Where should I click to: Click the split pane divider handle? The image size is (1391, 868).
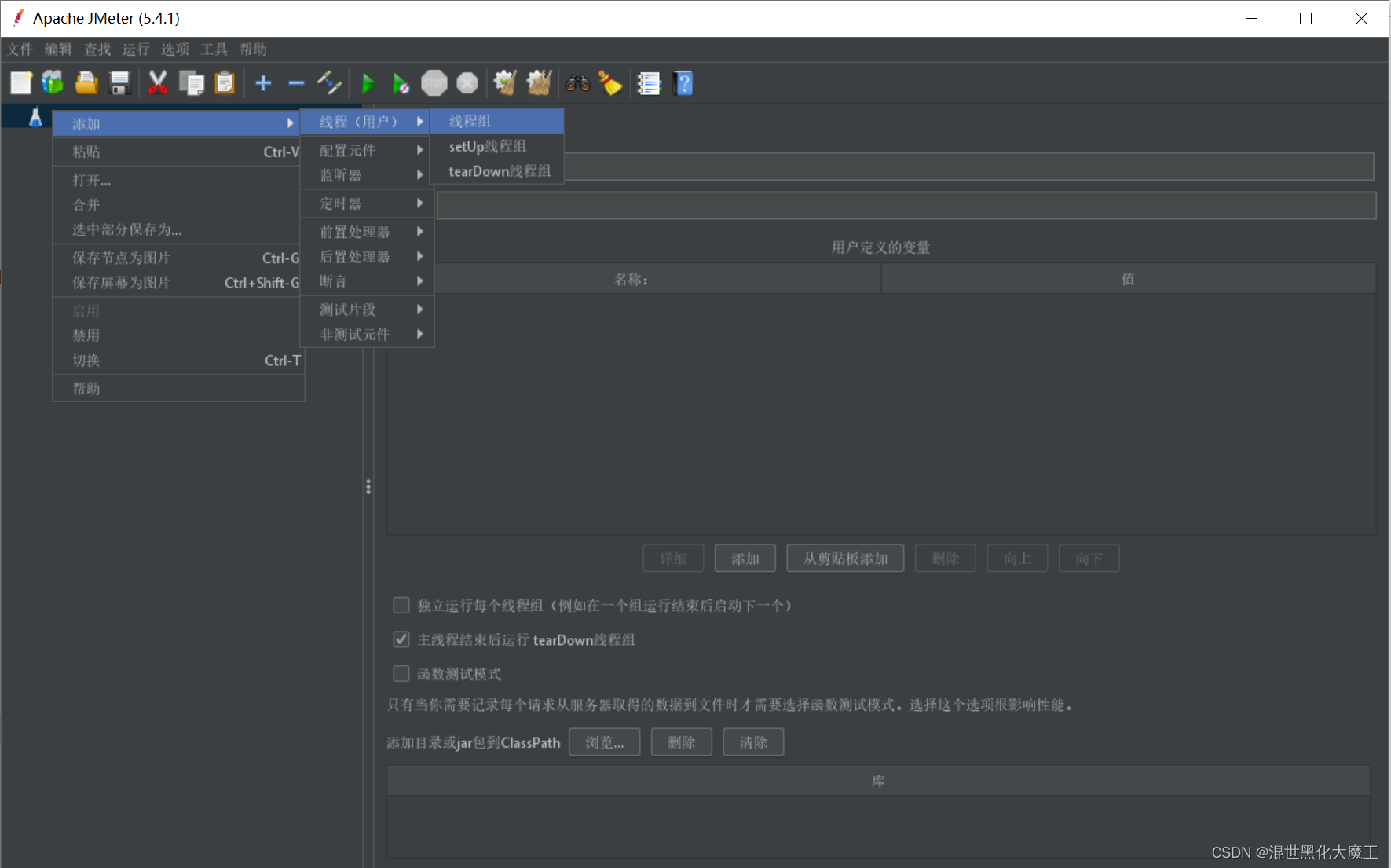coord(368,487)
